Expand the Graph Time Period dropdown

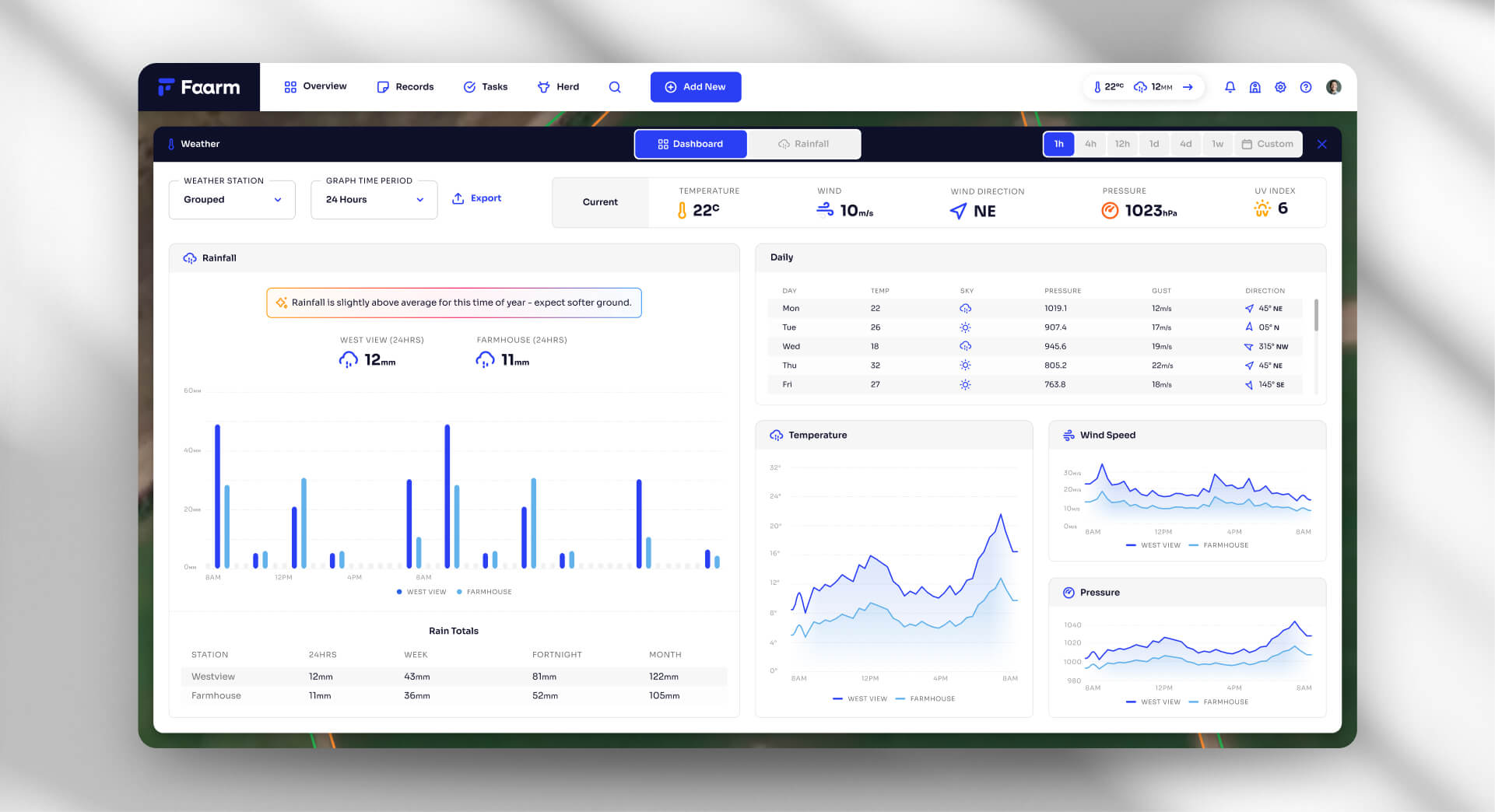point(374,200)
